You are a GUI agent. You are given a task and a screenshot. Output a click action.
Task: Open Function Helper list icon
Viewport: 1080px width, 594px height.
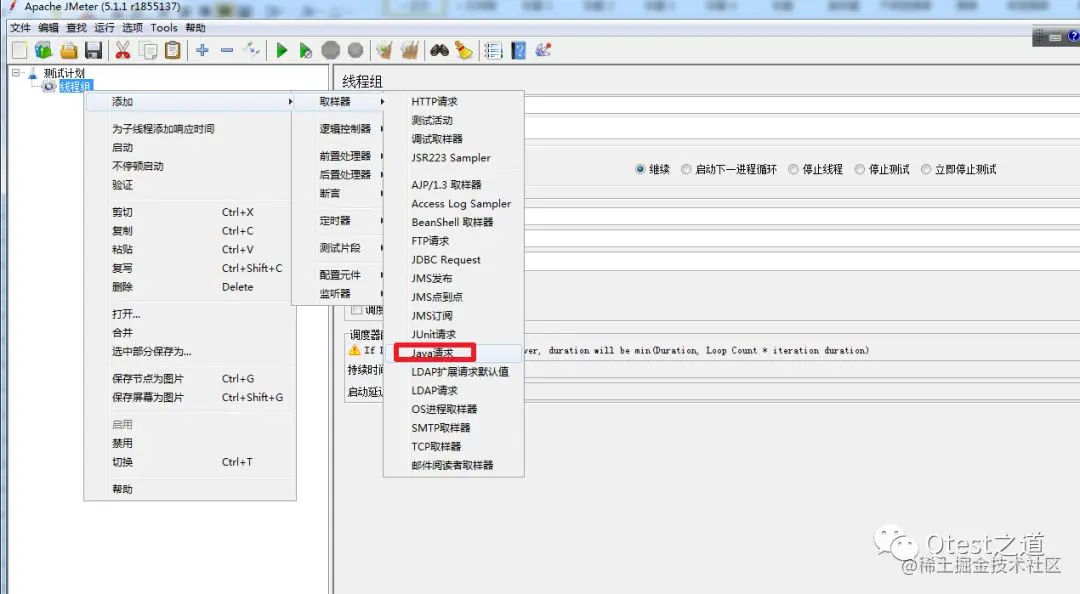click(x=493, y=50)
